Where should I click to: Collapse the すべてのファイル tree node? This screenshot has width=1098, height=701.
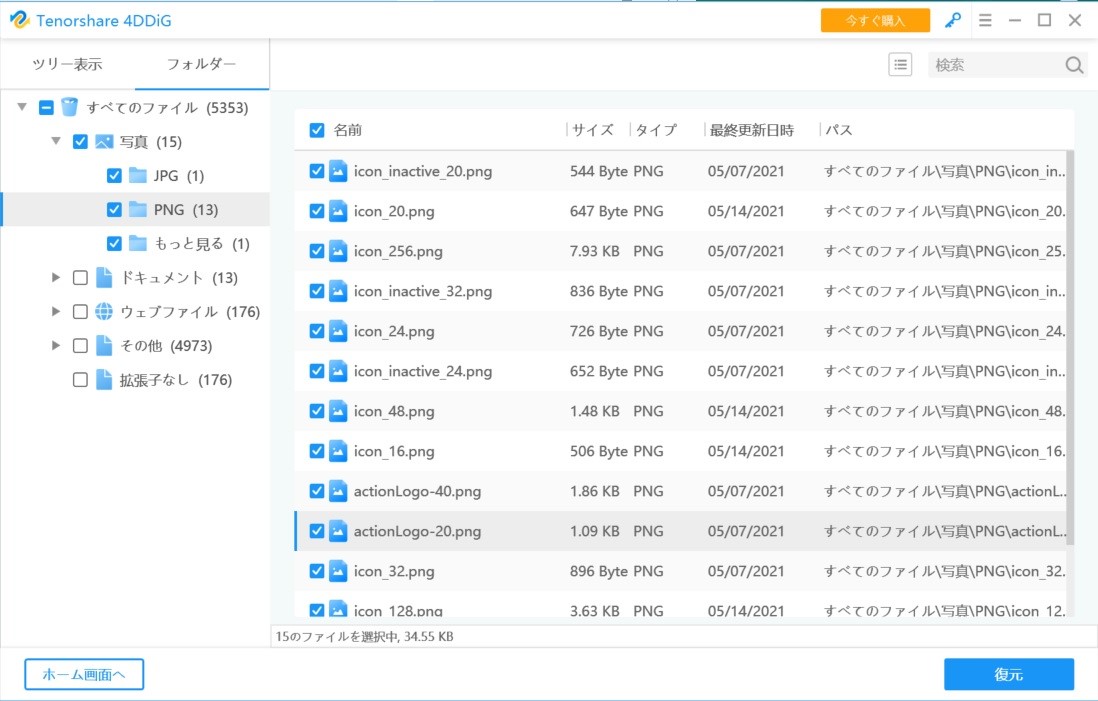pos(22,107)
